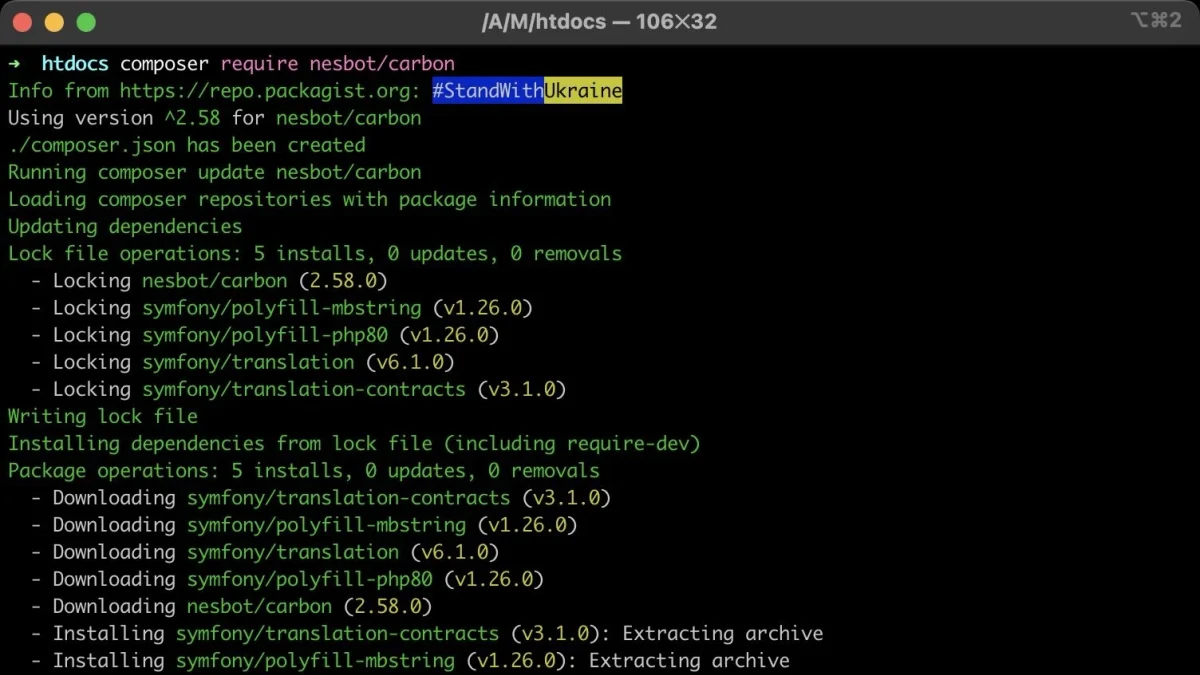Click the htdocs directory name in the prompt

pos(75,64)
